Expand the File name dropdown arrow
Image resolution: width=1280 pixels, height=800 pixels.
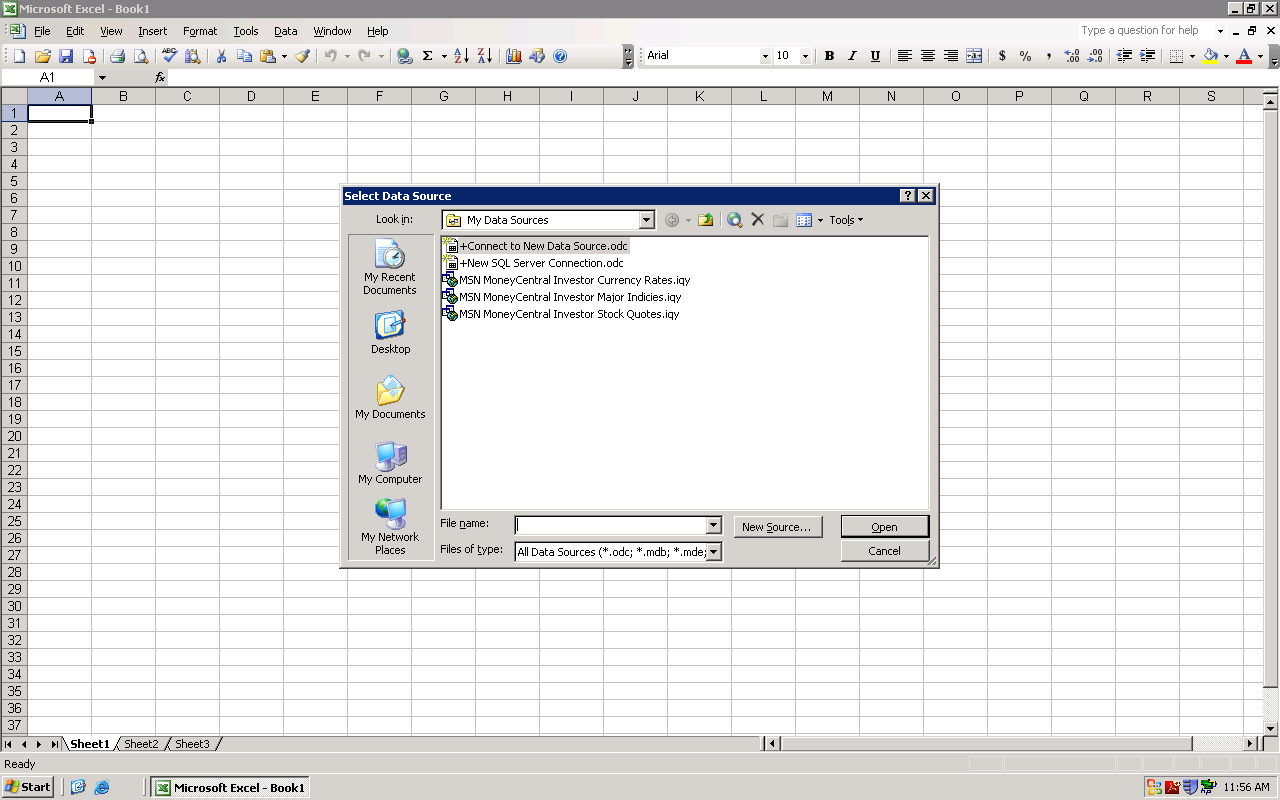(x=713, y=526)
